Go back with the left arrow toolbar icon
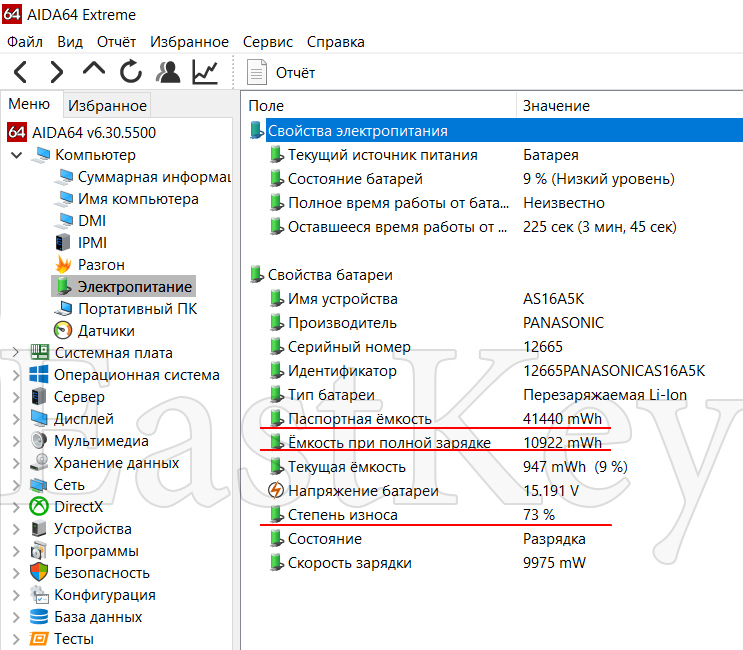The height and width of the screenshot is (650, 743). [x=20, y=72]
